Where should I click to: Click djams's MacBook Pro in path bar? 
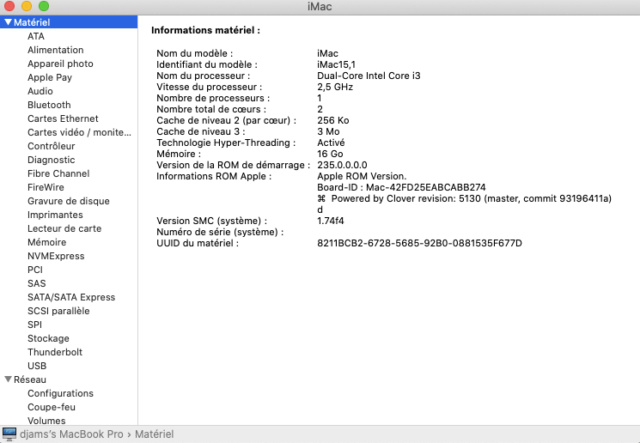tap(71, 434)
